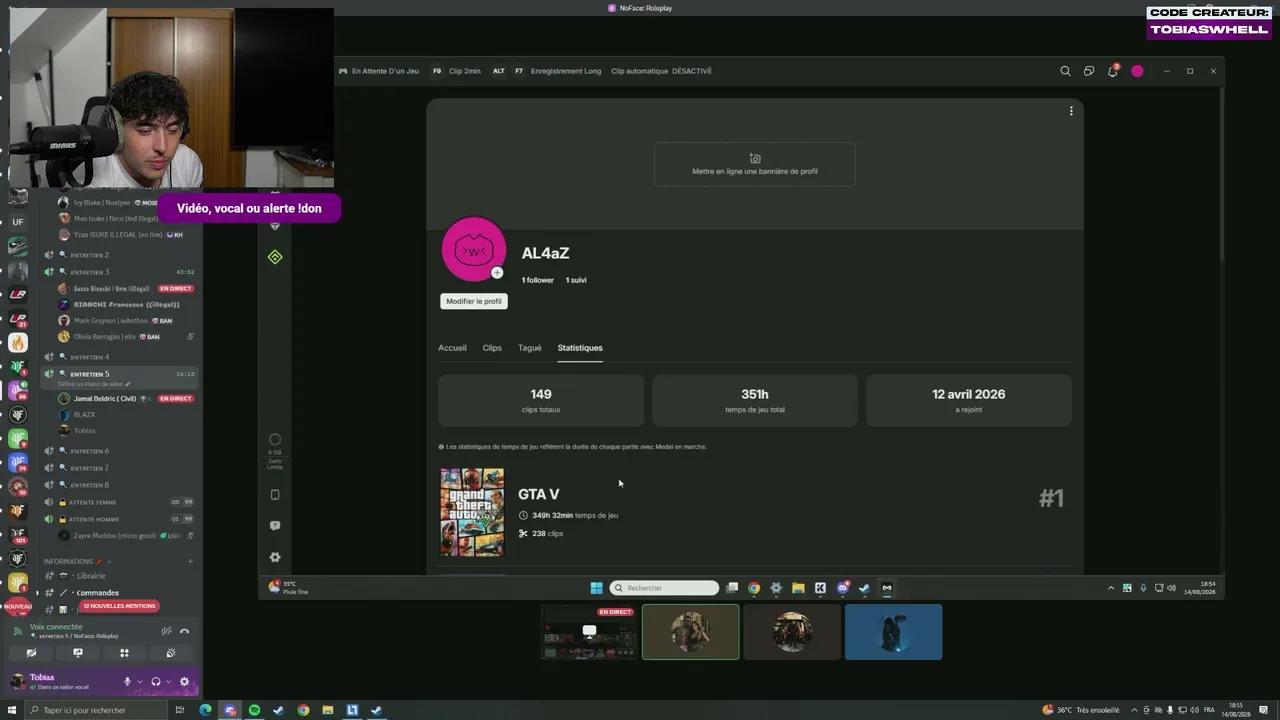1280x720 pixels.
Task: Open the three-dot profile options menu
Action: (x=1071, y=111)
